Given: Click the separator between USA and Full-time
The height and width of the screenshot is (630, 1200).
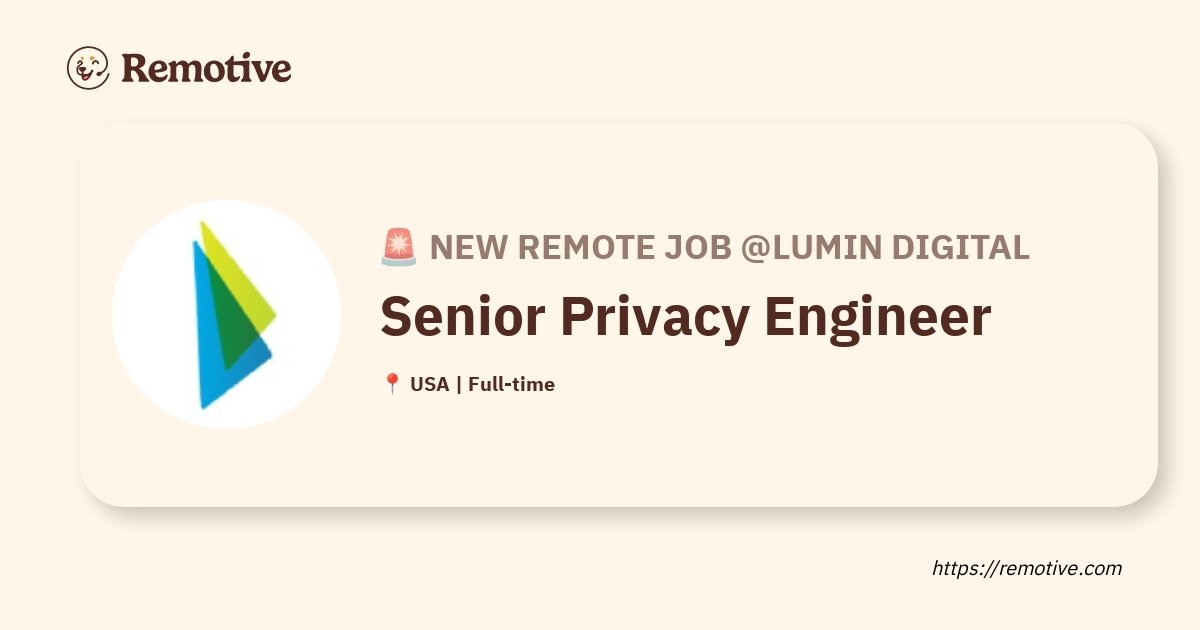Looking at the screenshot, I should pyautogui.click(x=458, y=384).
